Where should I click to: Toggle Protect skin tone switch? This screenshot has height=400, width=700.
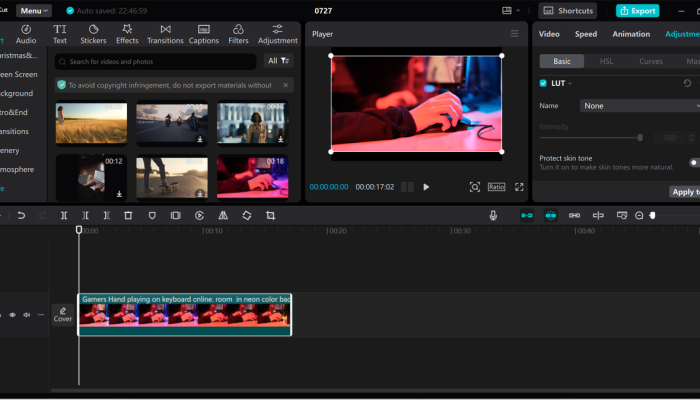[693, 162]
